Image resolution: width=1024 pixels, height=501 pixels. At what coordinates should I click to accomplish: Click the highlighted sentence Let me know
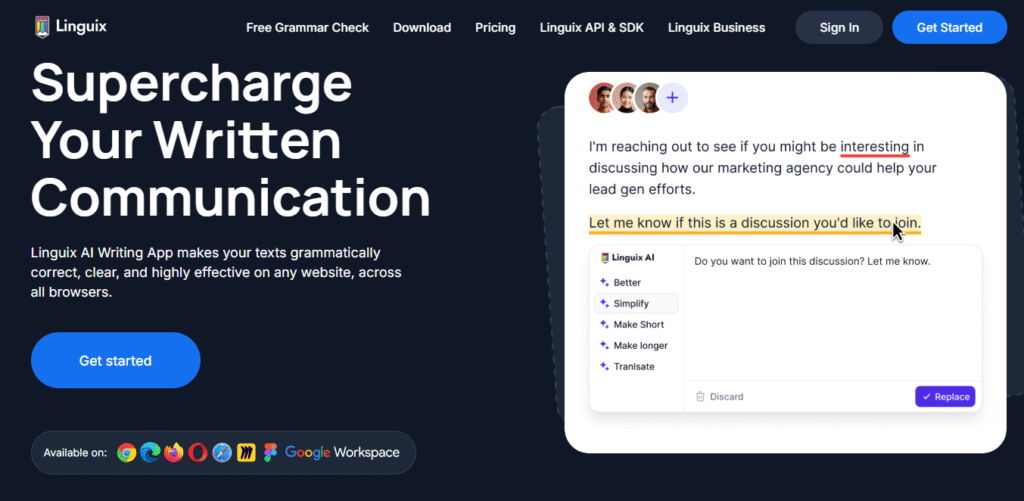[754, 223]
